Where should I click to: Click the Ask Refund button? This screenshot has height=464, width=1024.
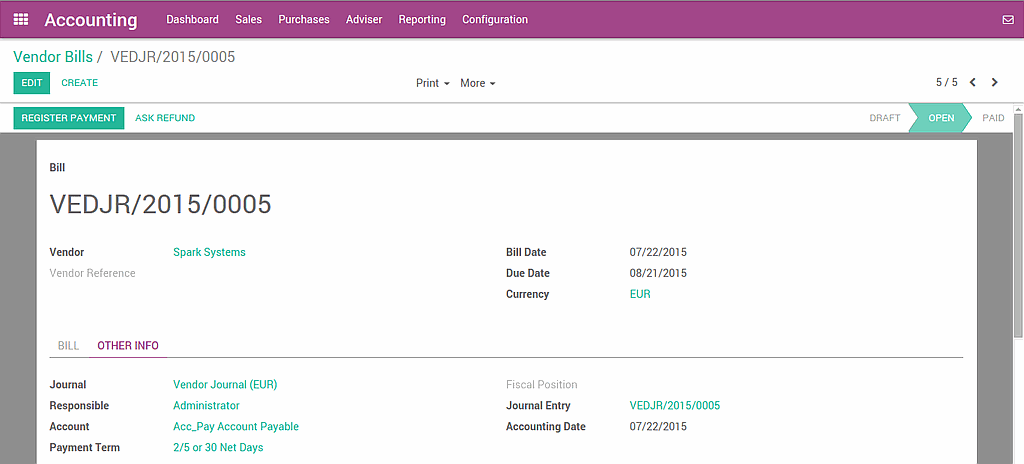click(x=165, y=118)
